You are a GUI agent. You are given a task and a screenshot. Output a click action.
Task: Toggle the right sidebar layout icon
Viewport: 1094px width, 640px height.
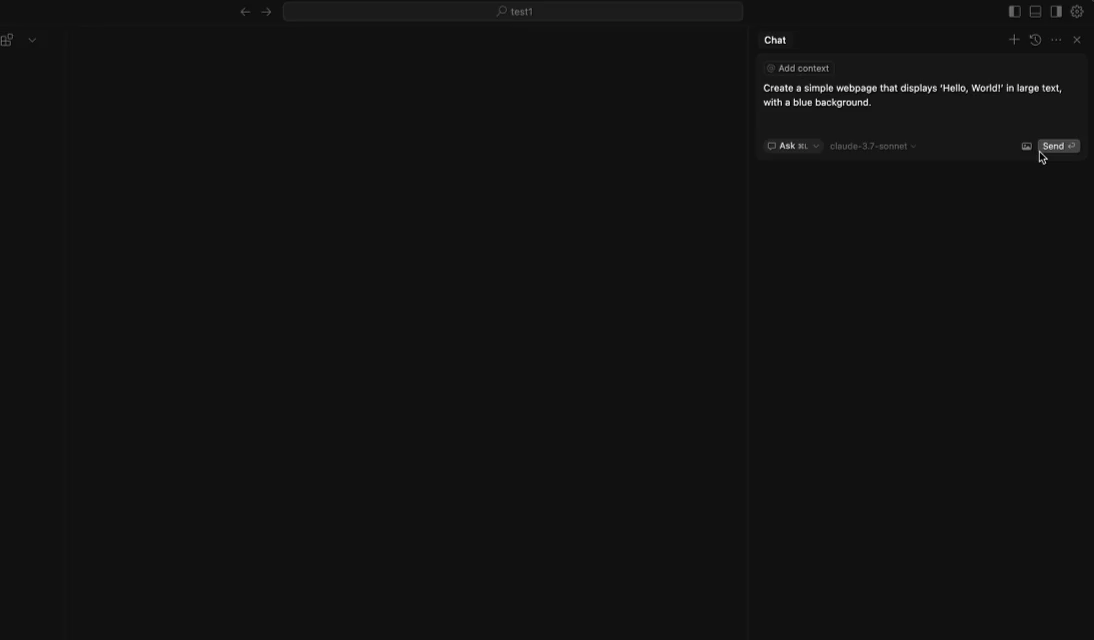(1056, 12)
